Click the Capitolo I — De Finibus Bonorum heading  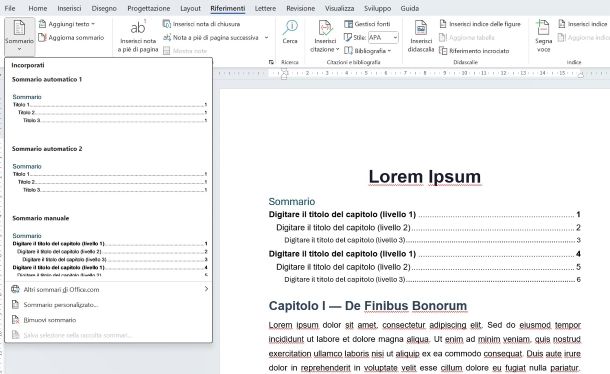(x=368, y=306)
